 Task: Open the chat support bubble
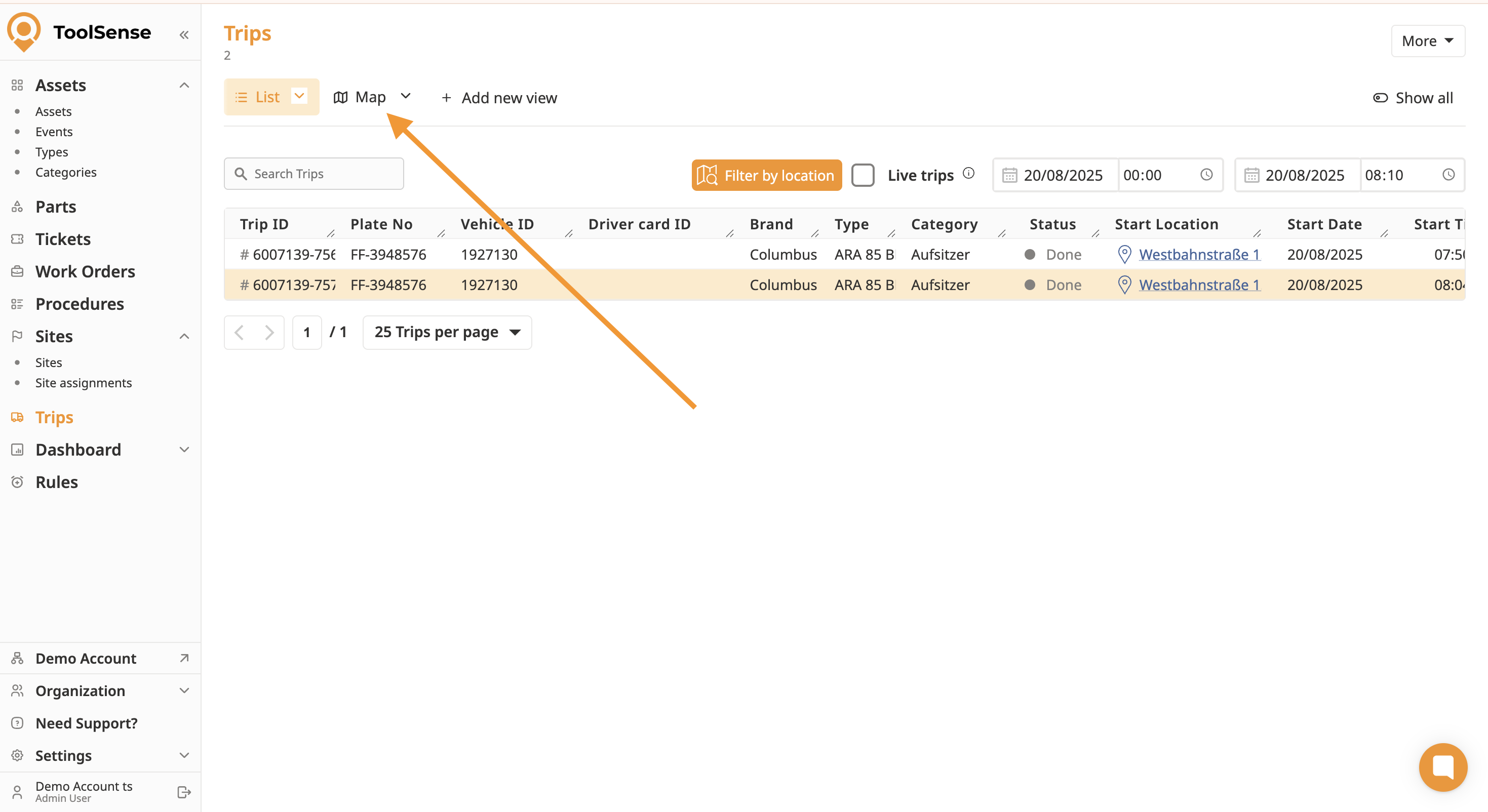1442,767
